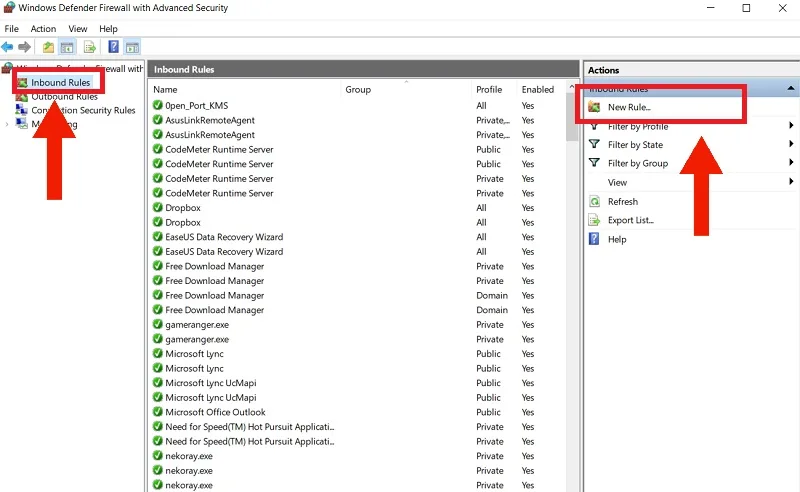Click Filter by State action
800x492 pixels.
pyautogui.click(x=635, y=145)
